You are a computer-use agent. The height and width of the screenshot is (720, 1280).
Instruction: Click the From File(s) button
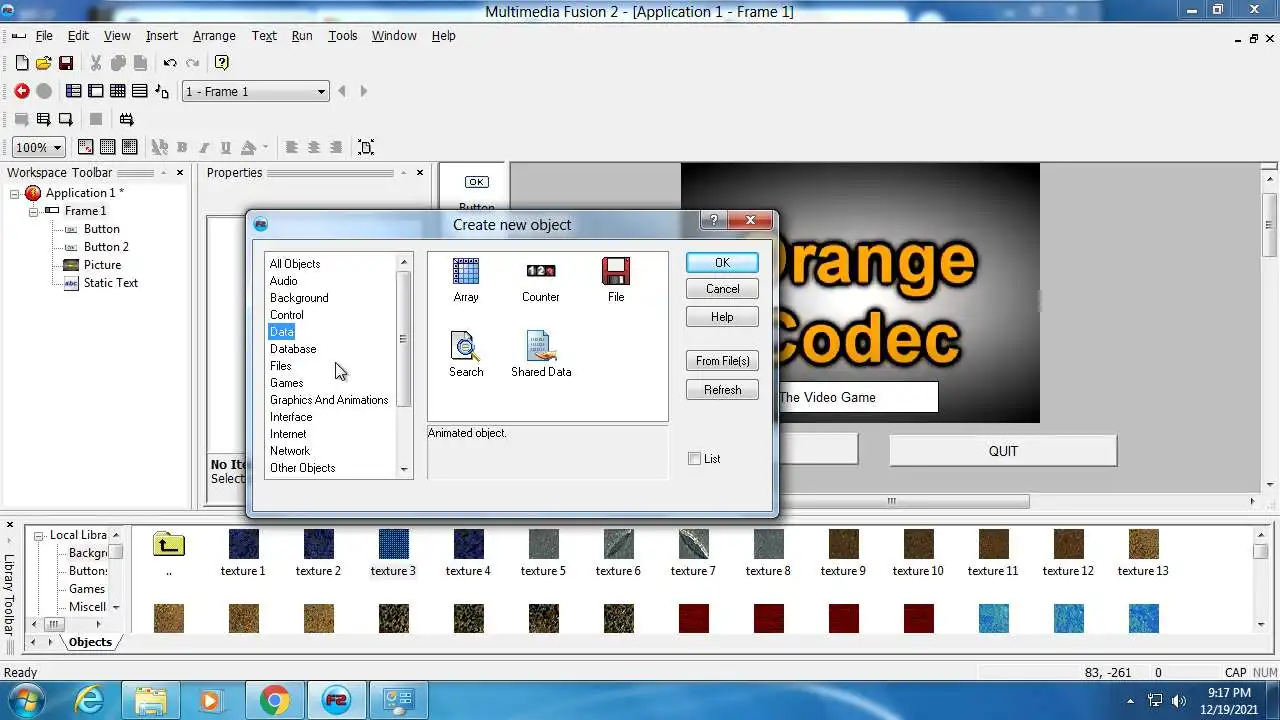pyautogui.click(x=722, y=361)
